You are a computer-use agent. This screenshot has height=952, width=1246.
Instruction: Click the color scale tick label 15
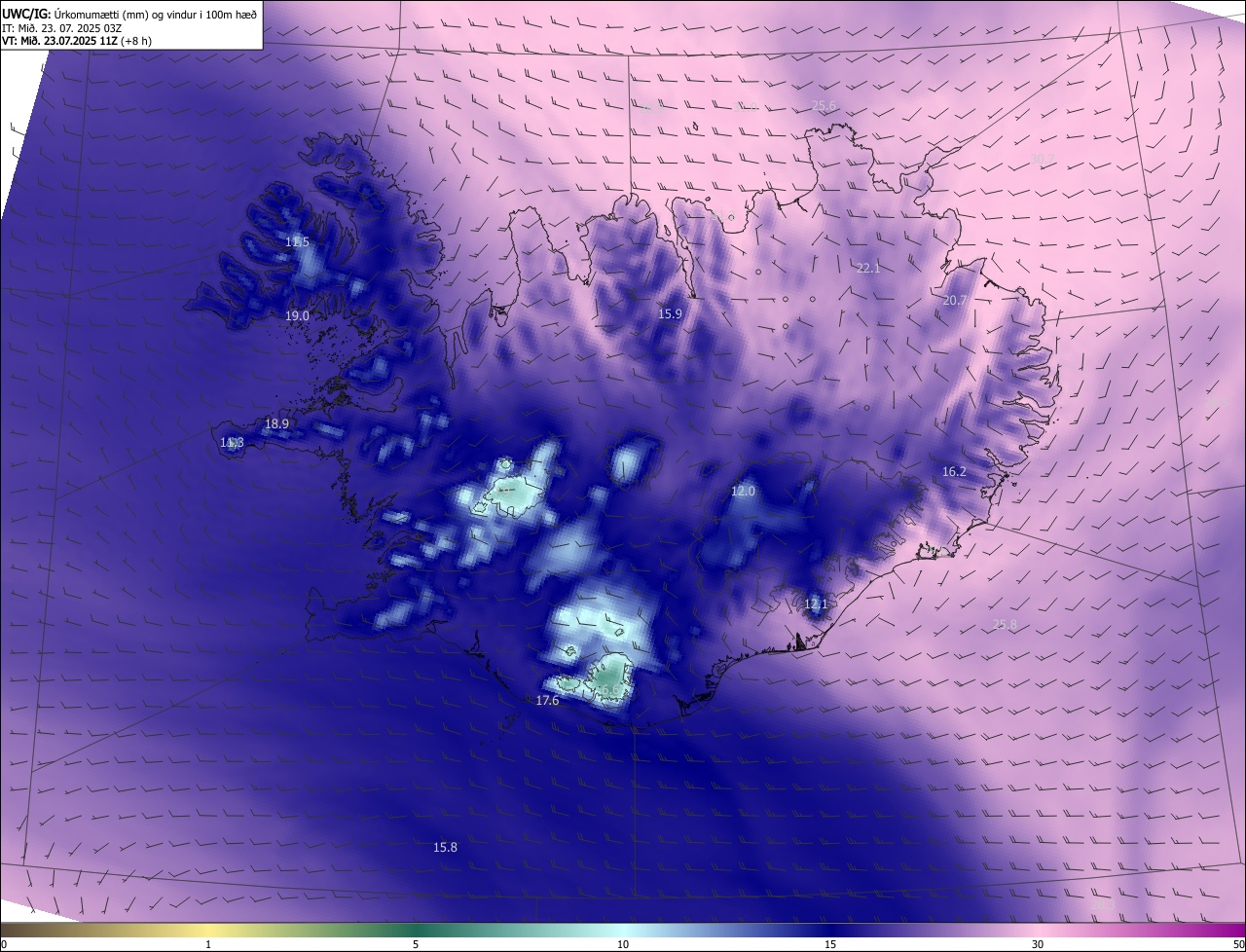point(830,944)
